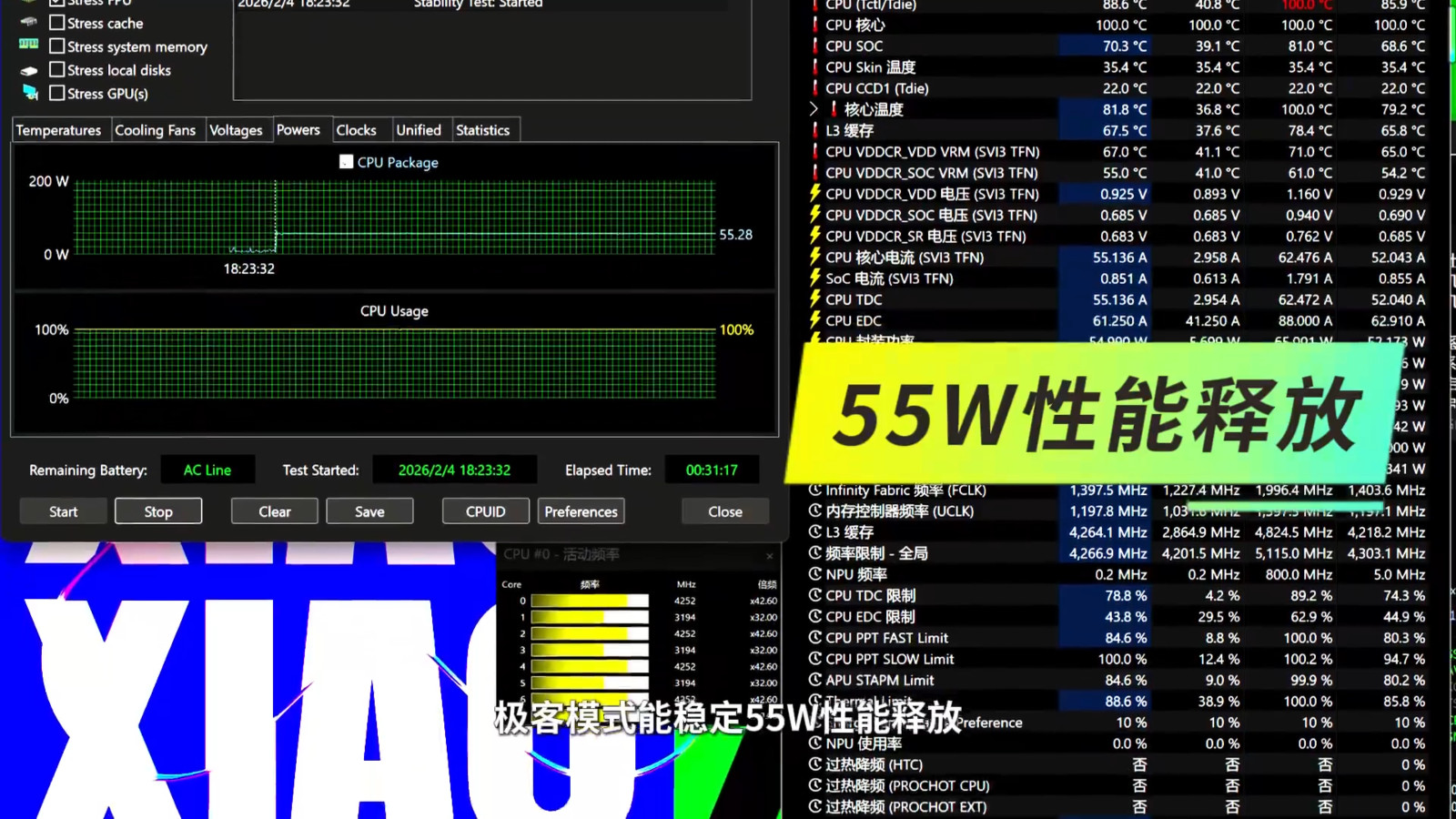Switch to the Temperatures tab
The height and width of the screenshot is (819, 1456).
point(58,130)
